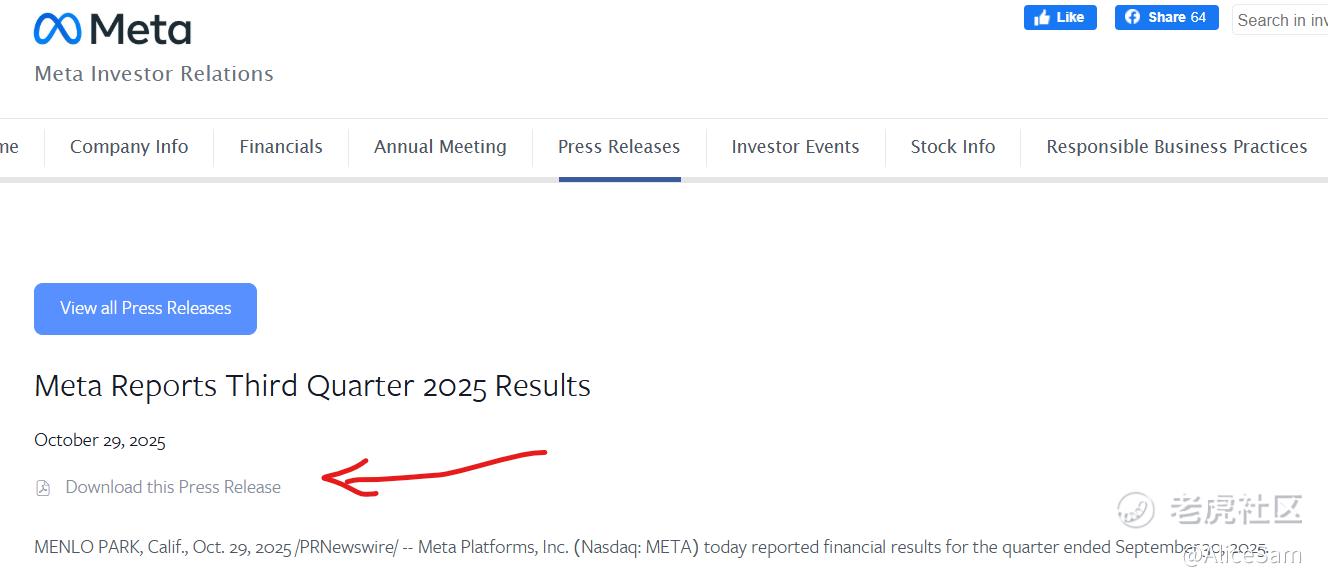Open the Company Info menu
The image size is (1328, 585).
(x=129, y=147)
